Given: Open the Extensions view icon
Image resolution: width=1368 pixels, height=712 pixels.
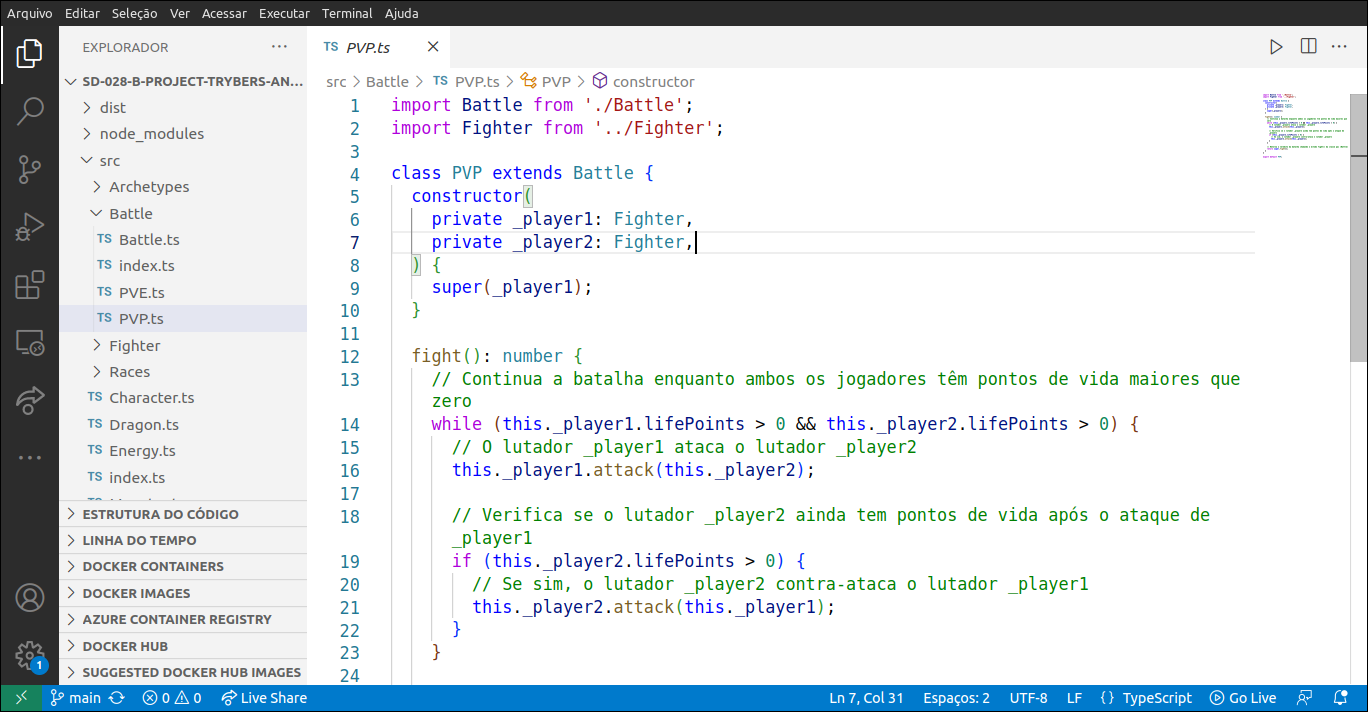Looking at the screenshot, I should point(30,285).
